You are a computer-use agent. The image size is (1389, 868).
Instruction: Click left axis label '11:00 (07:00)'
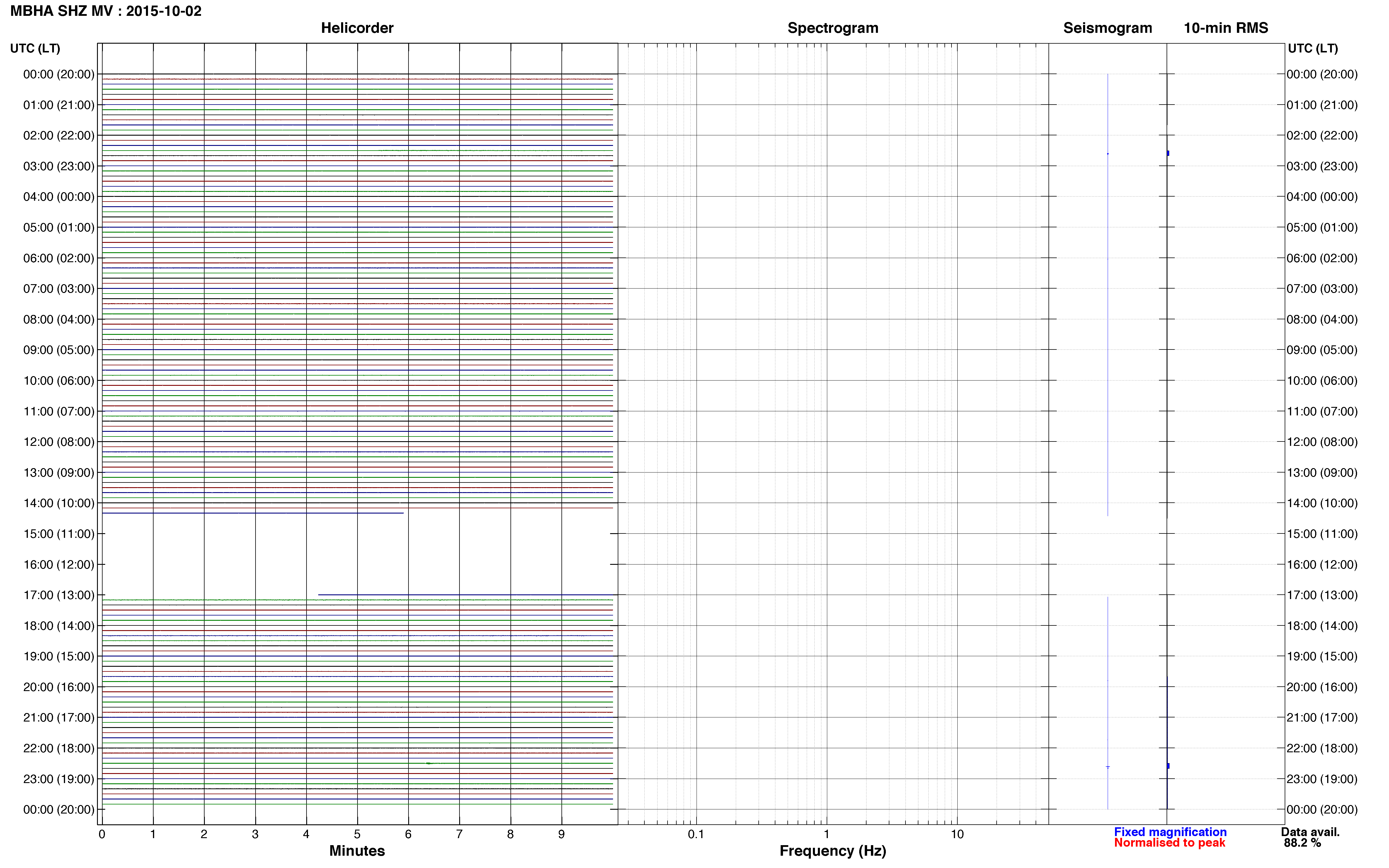(59, 411)
